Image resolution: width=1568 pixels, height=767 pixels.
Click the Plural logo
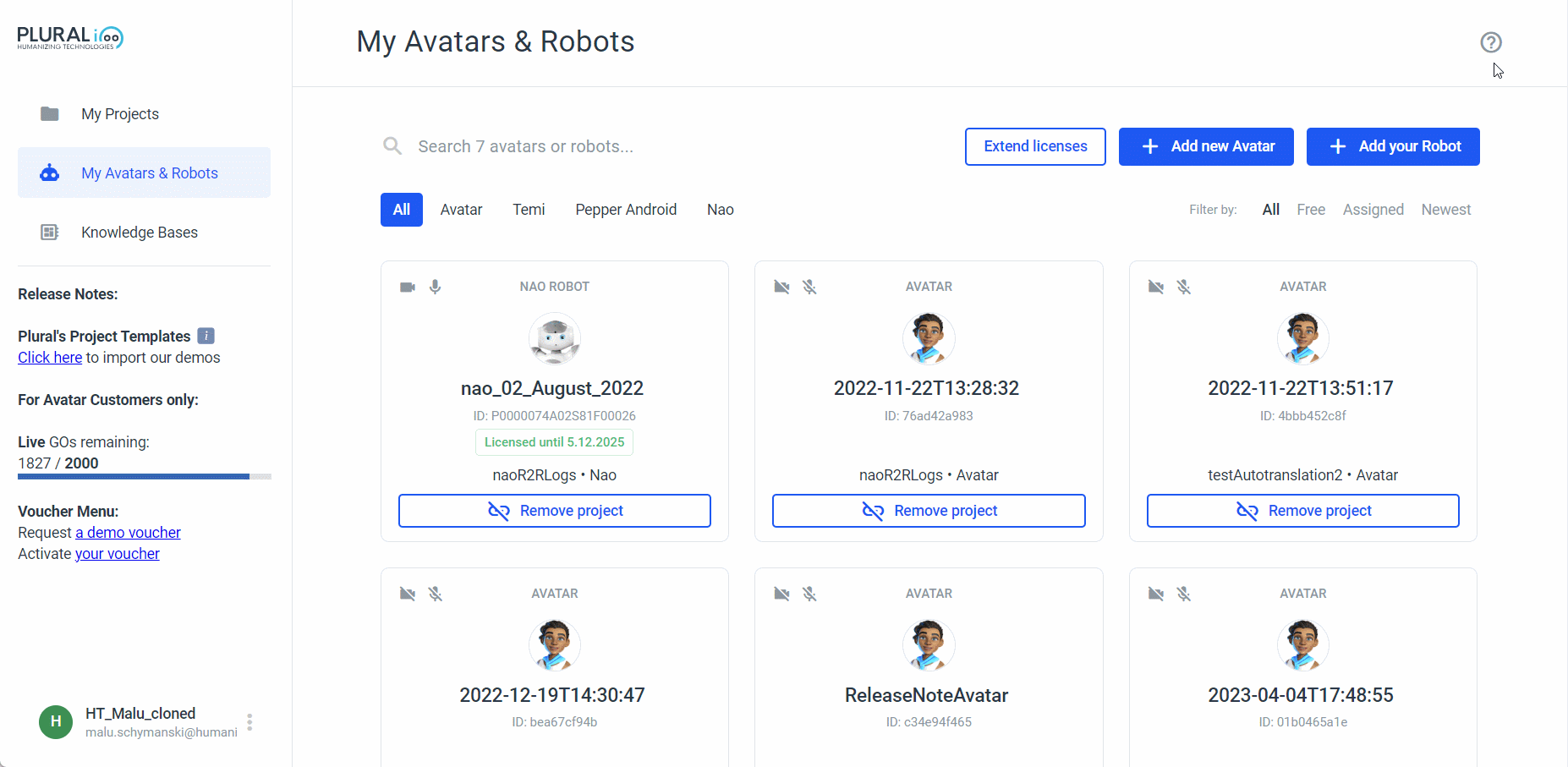click(x=70, y=38)
